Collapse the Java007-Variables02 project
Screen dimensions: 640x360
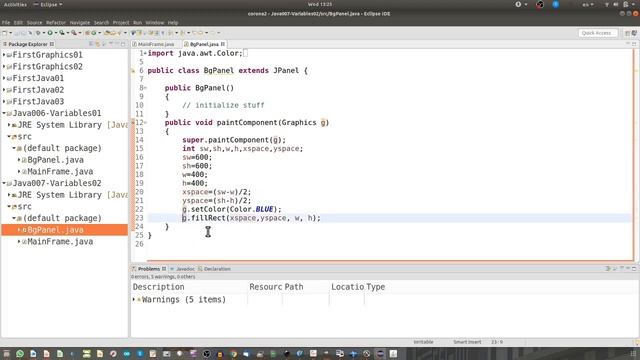click(x=4, y=183)
